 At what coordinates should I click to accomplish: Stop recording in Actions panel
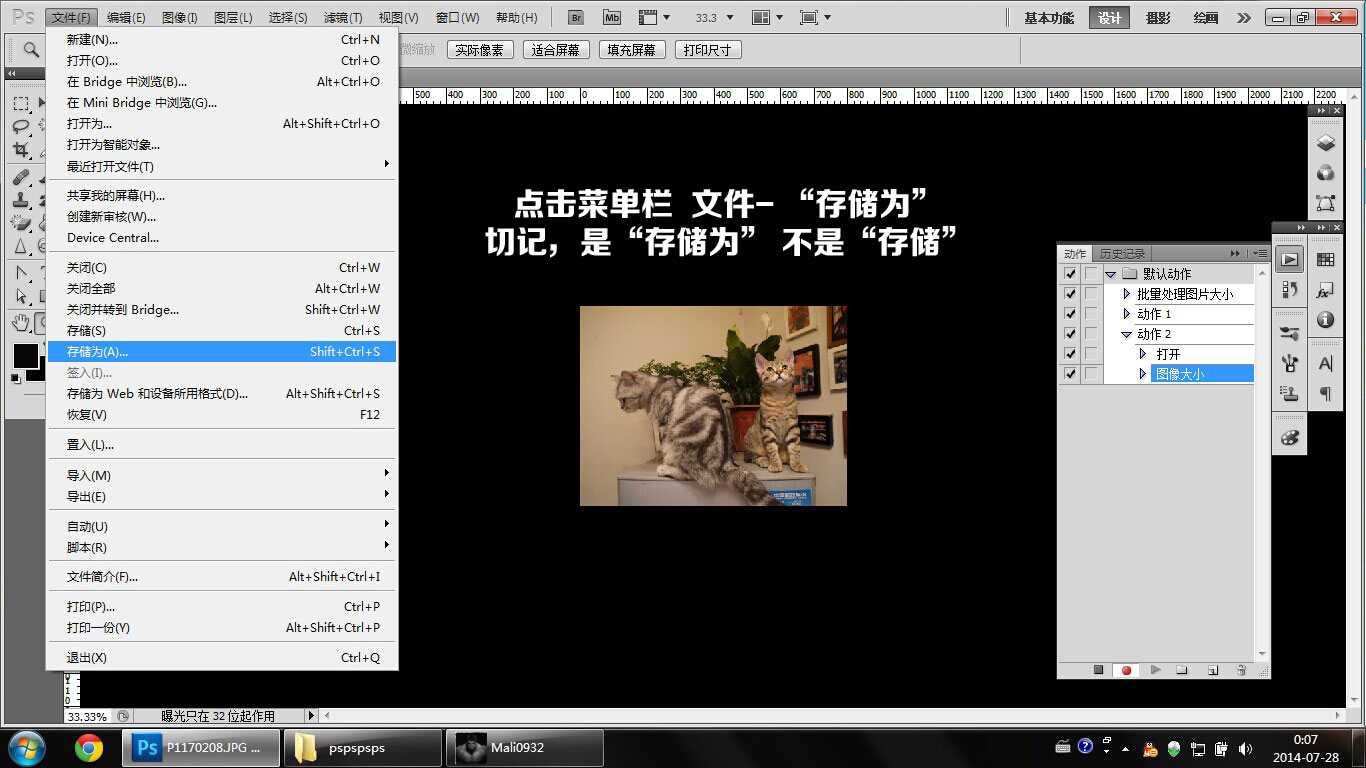click(1098, 670)
